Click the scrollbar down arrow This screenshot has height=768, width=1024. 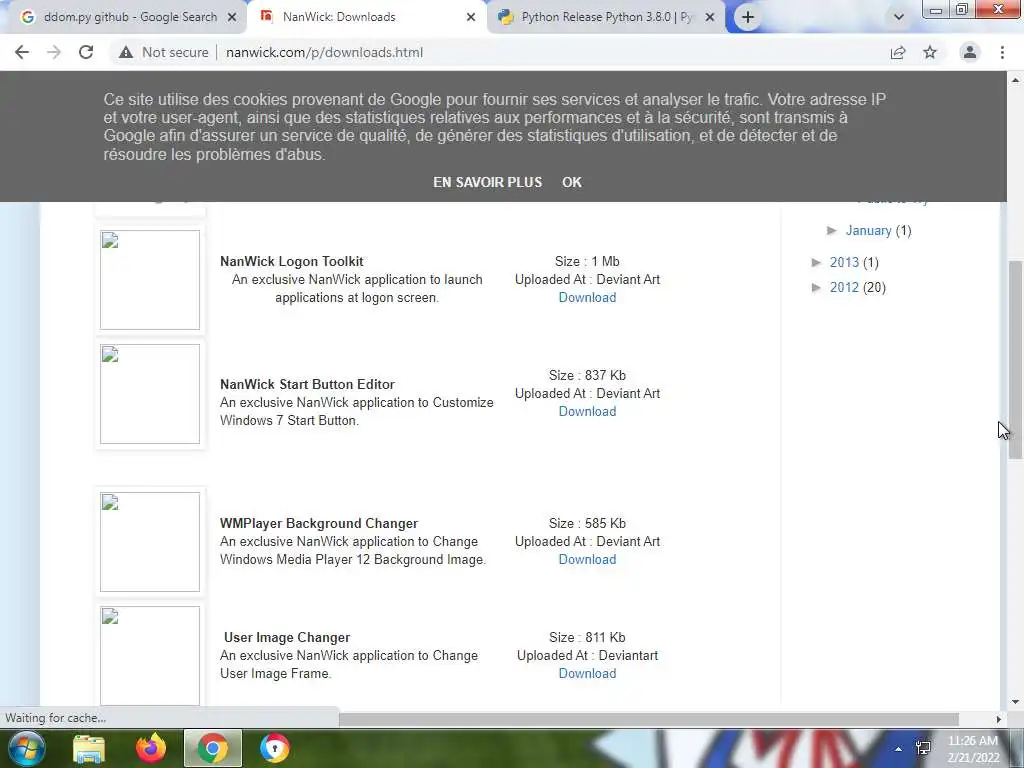click(1015, 702)
